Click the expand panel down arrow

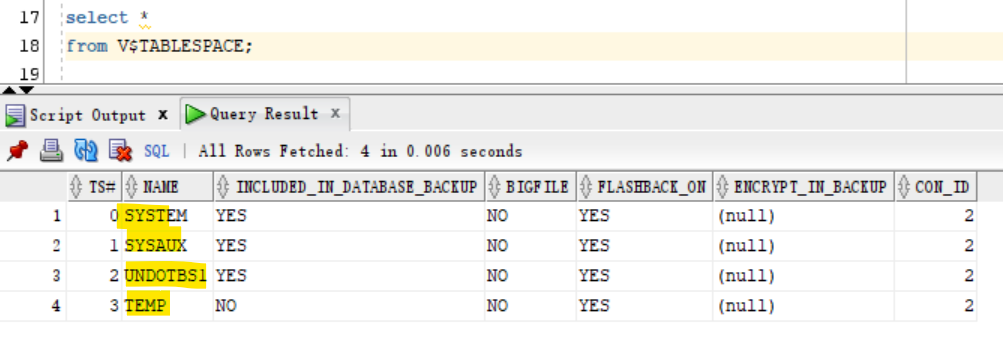pos(26,90)
